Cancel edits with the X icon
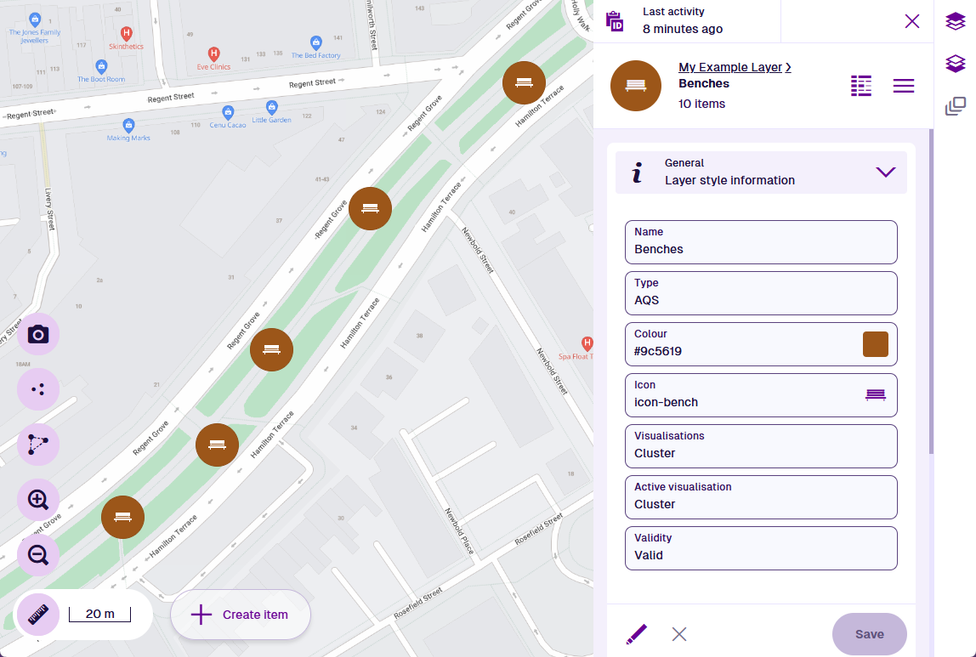Screen dimensions: 976x657 [x=679, y=634]
